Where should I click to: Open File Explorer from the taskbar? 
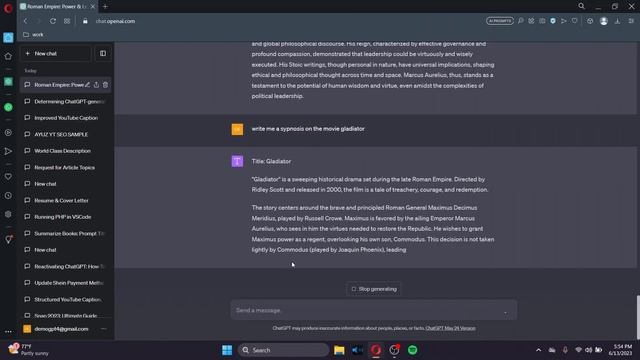pyautogui.click(x=339, y=350)
